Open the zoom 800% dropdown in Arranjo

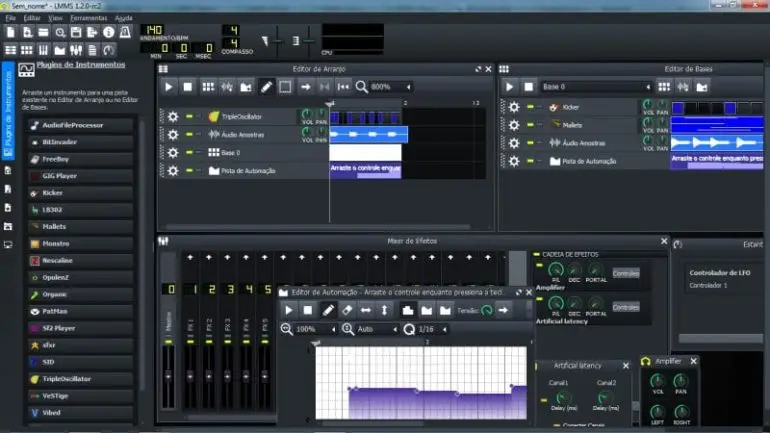tap(408, 87)
